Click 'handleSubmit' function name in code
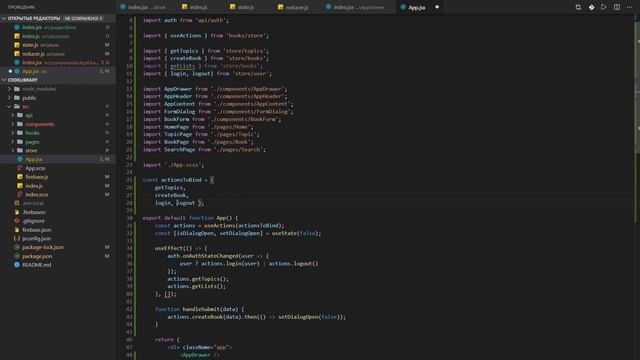The image size is (640, 360). (x=202, y=309)
